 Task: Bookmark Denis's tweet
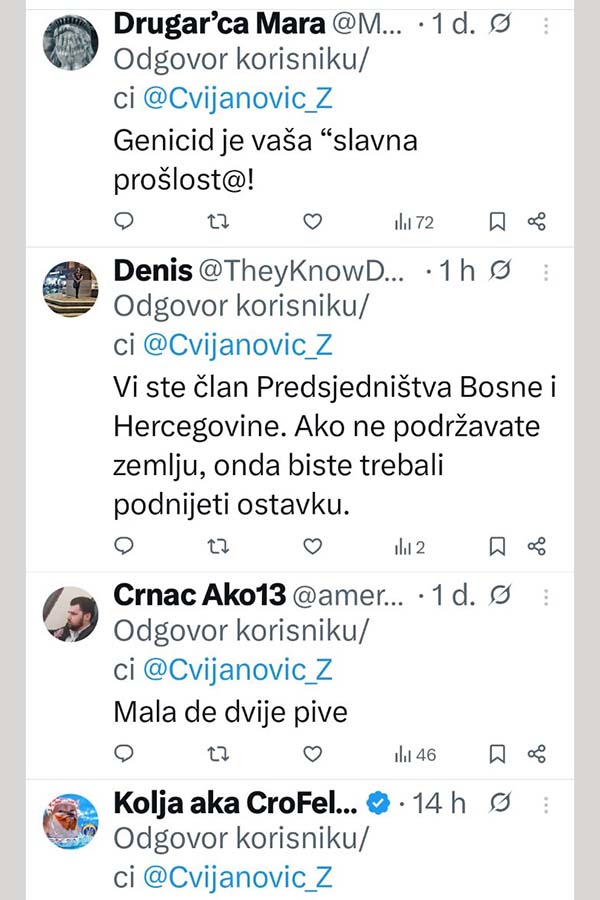[497, 546]
